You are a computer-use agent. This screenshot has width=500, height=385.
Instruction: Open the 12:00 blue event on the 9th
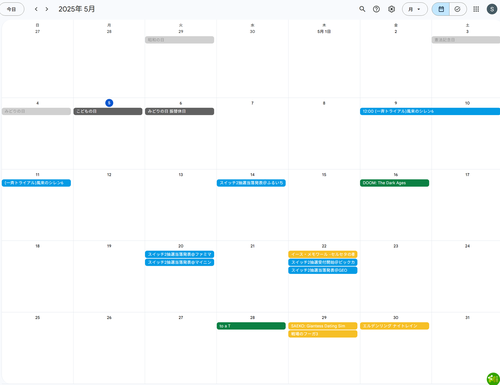430,111
